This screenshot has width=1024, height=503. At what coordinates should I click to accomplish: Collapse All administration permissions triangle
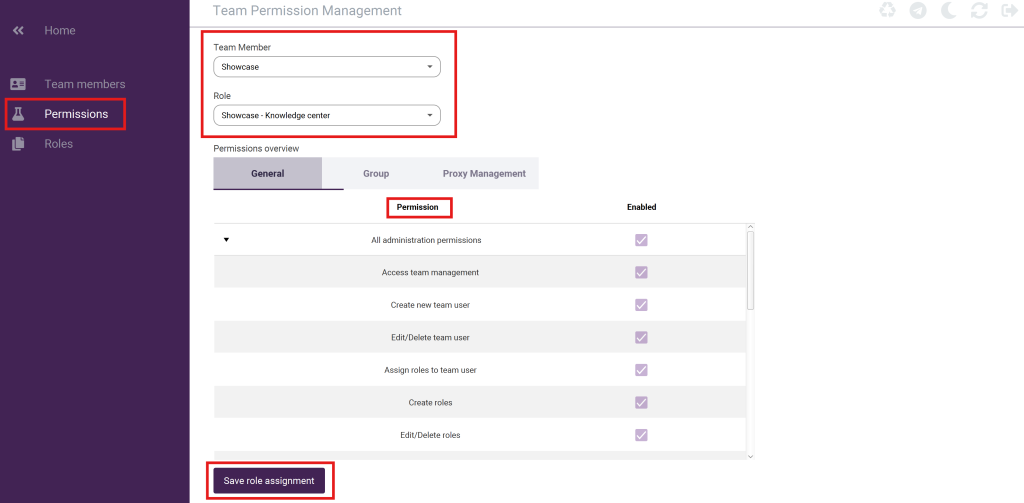[x=226, y=240]
